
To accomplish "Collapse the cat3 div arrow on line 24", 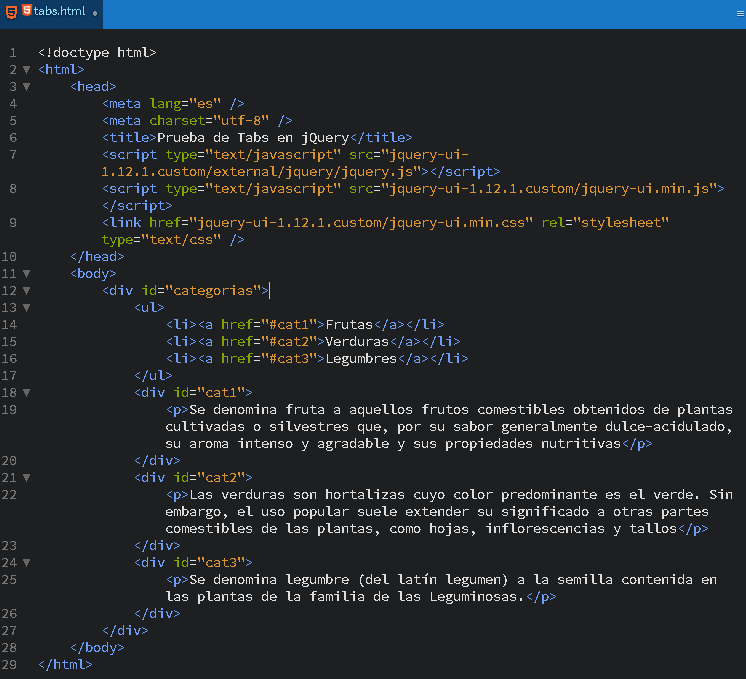I will (x=27, y=563).
